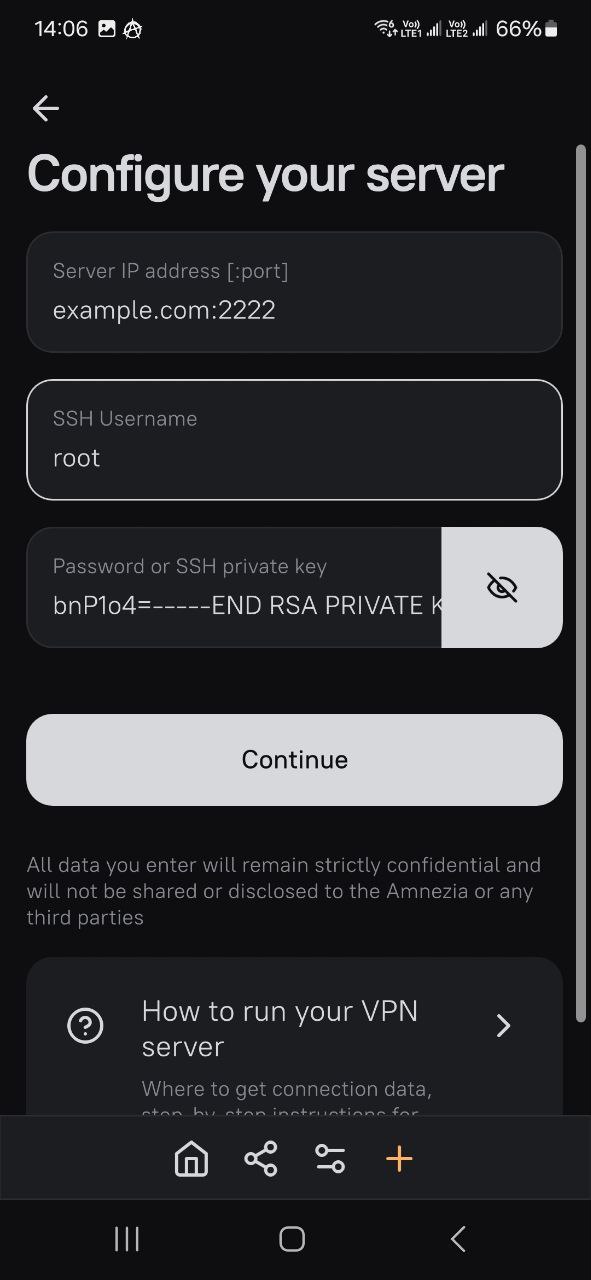Expand the VPN server guide chevron

[x=504, y=1026]
